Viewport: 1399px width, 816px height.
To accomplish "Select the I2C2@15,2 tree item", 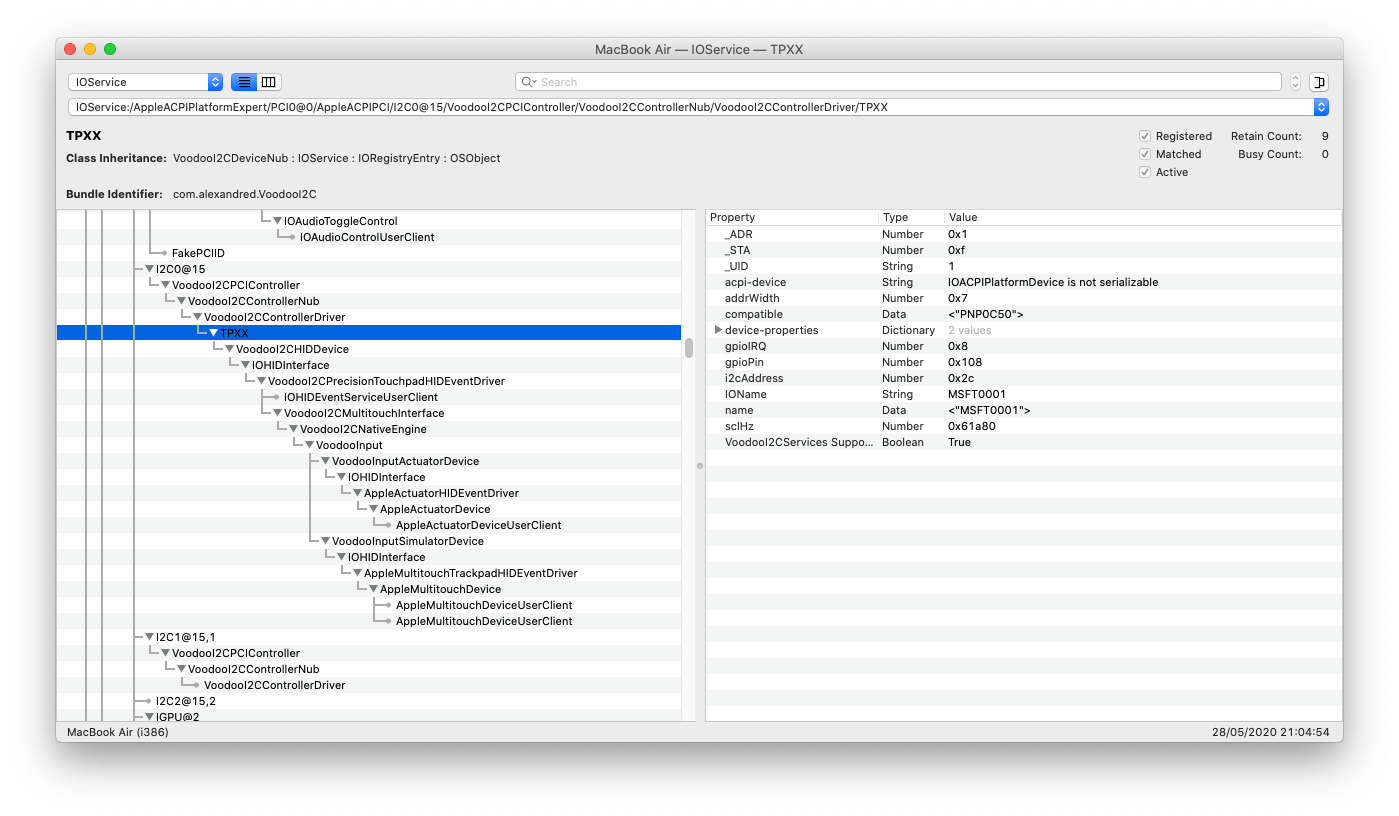I will pos(185,701).
